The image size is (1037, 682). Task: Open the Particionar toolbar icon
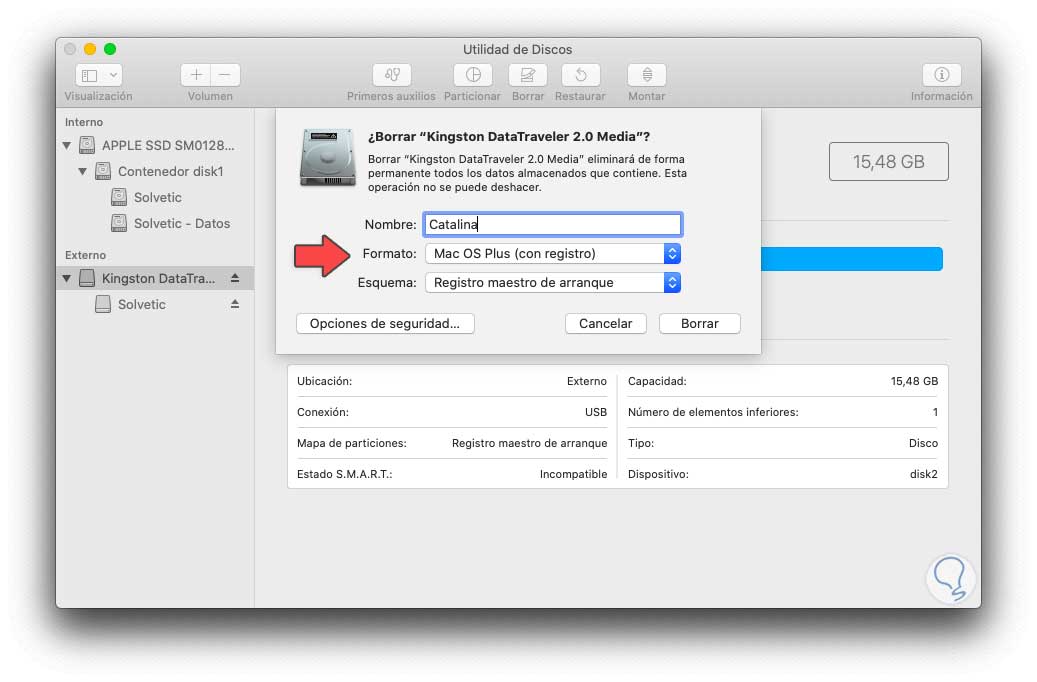click(473, 75)
